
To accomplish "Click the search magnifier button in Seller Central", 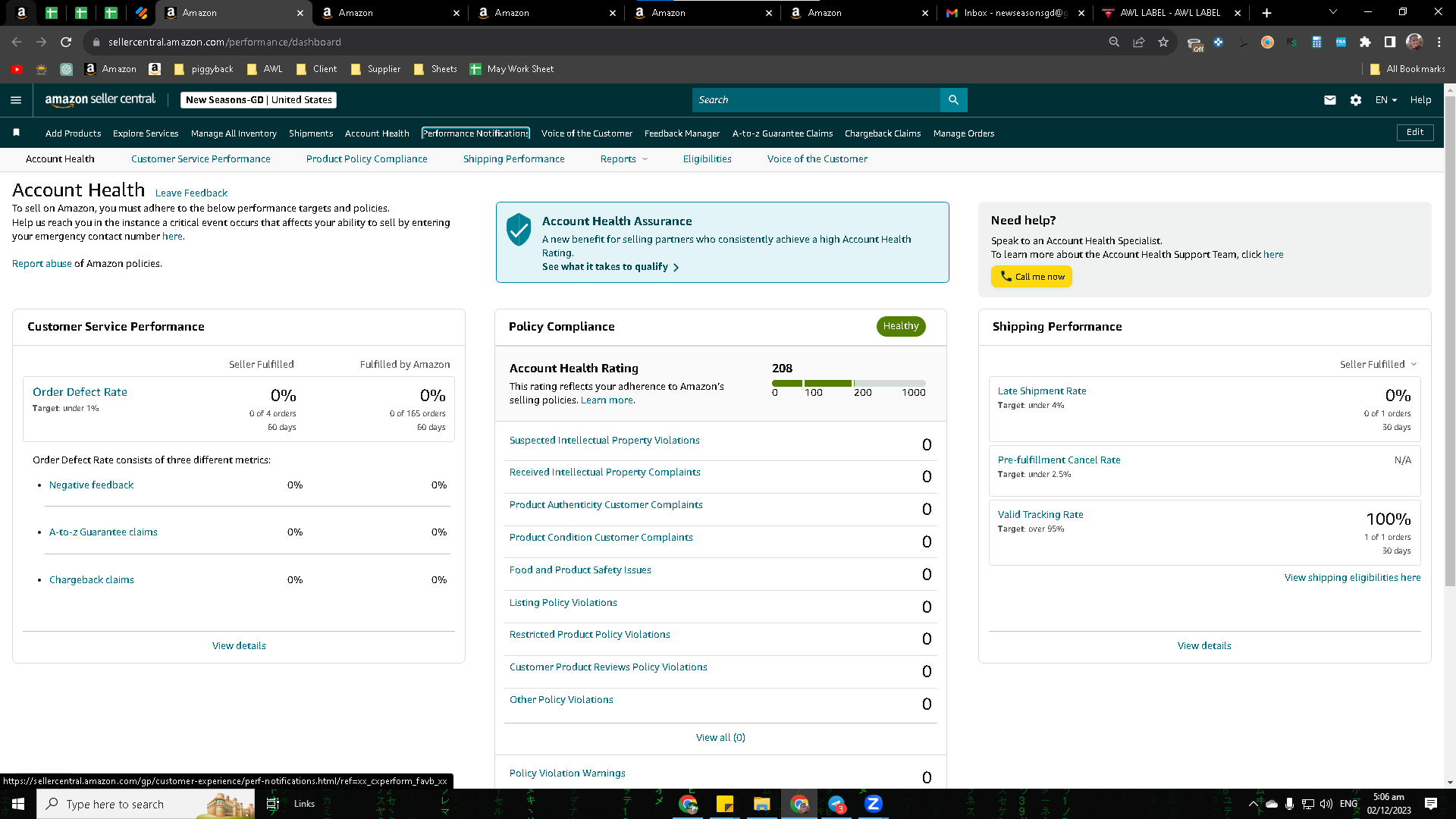I will click(953, 100).
